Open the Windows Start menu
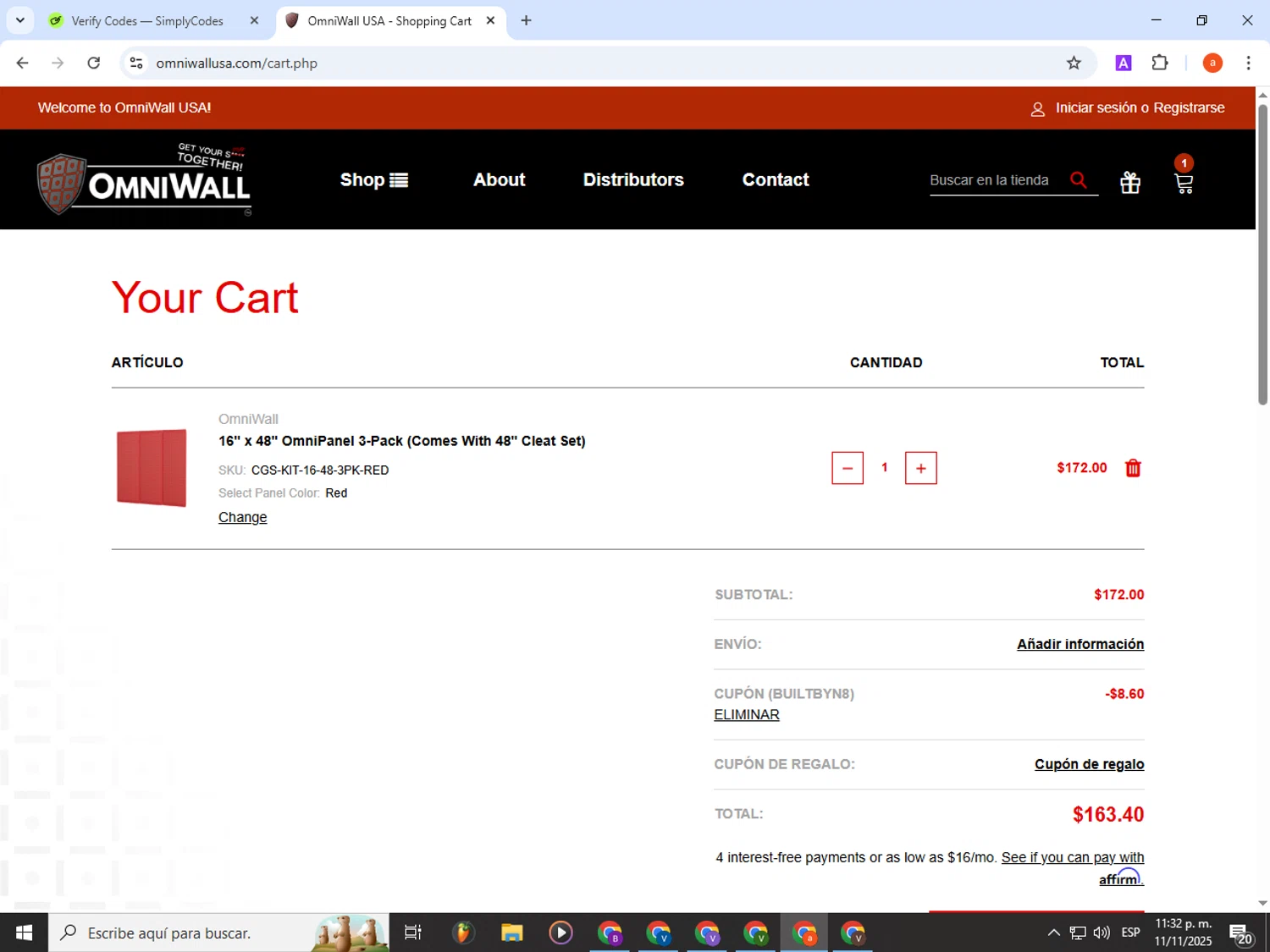 click(x=24, y=933)
